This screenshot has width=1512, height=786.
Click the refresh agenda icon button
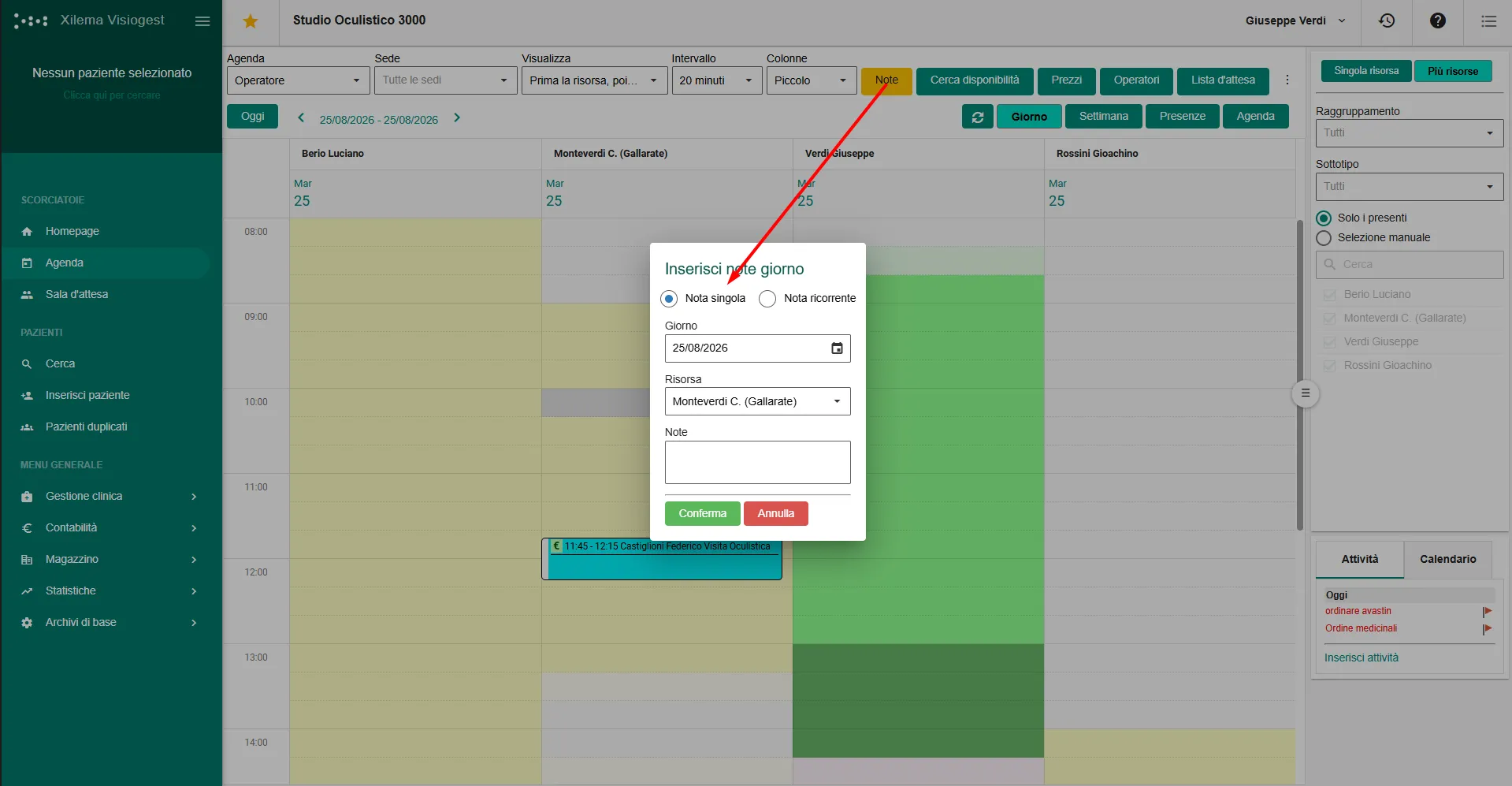(x=978, y=117)
